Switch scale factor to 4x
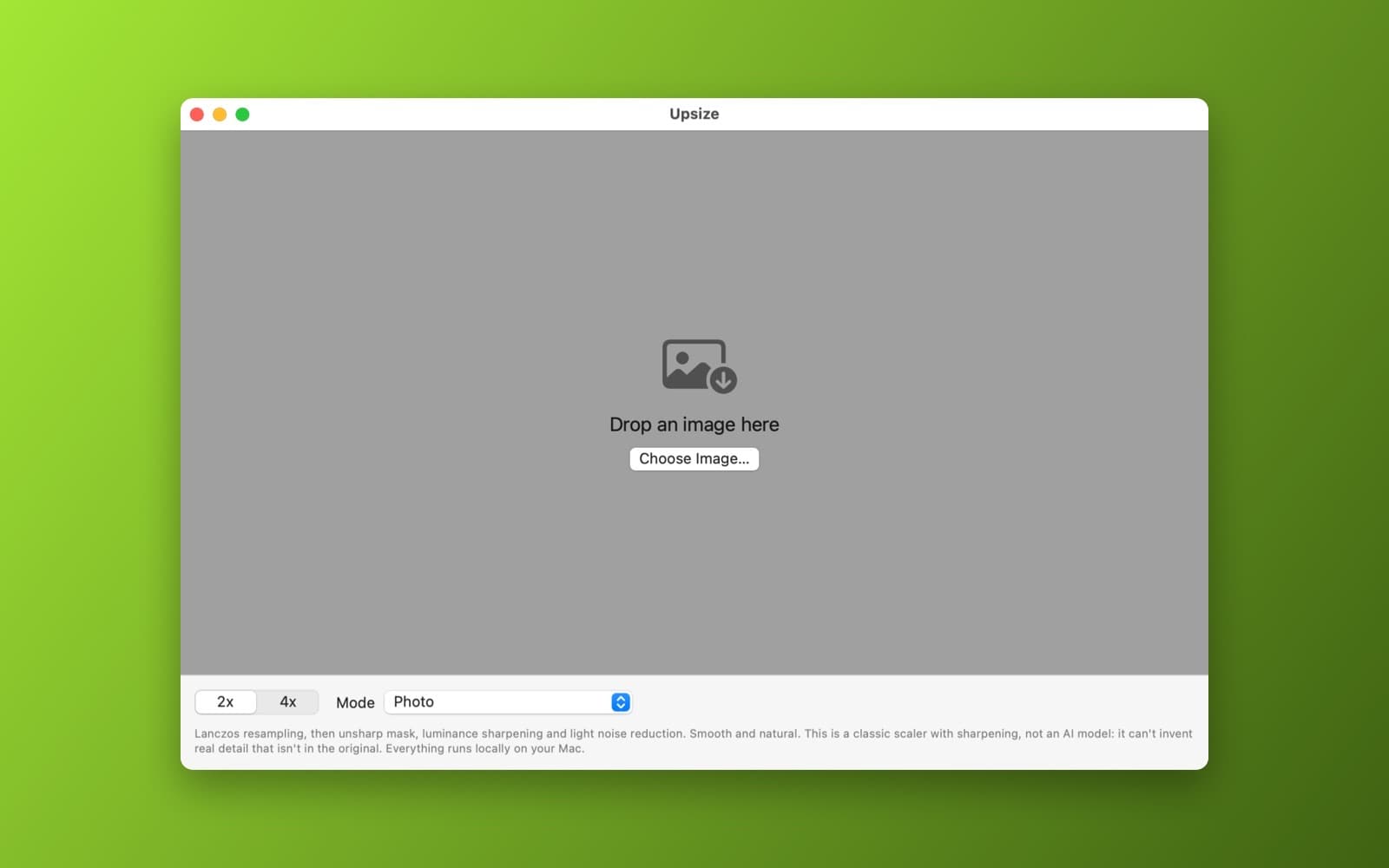Screen dimensions: 1389x868 click(x=288, y=702)
